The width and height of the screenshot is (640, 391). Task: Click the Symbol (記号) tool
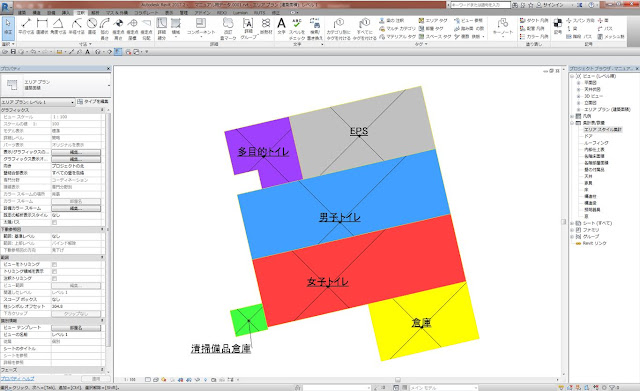pos(558,26)
